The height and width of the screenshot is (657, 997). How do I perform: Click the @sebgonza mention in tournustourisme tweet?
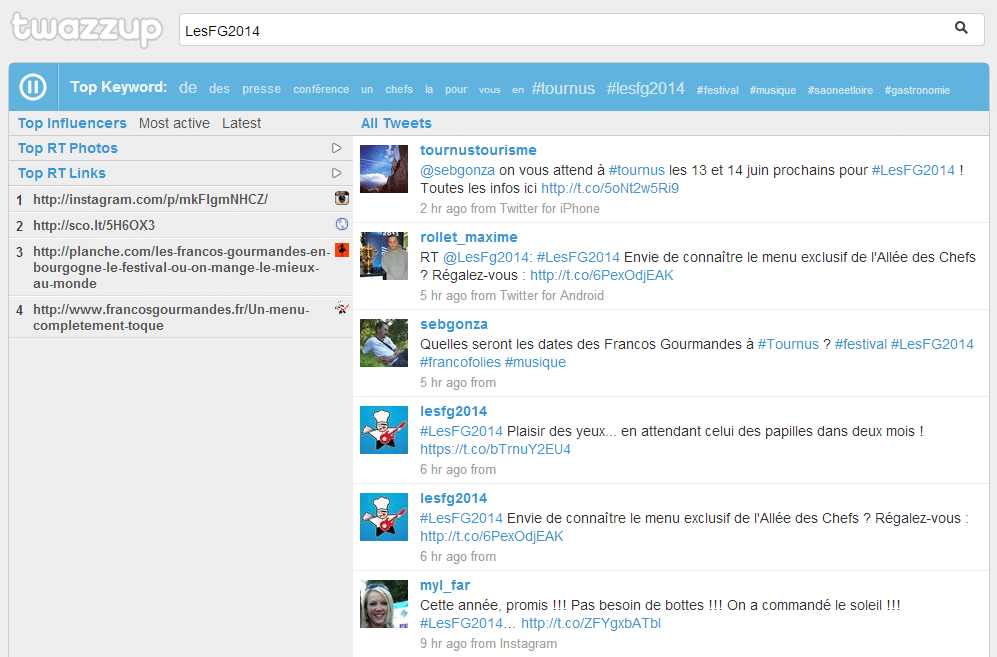pyautogui.click(x=457, y=170)
